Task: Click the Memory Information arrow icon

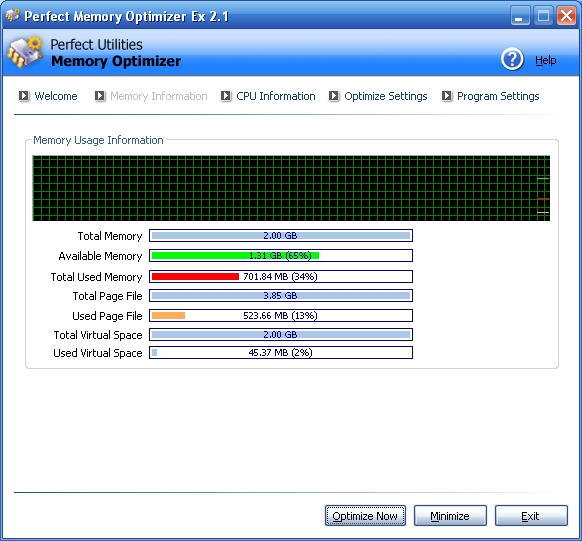Action: [x=100, y=96]
